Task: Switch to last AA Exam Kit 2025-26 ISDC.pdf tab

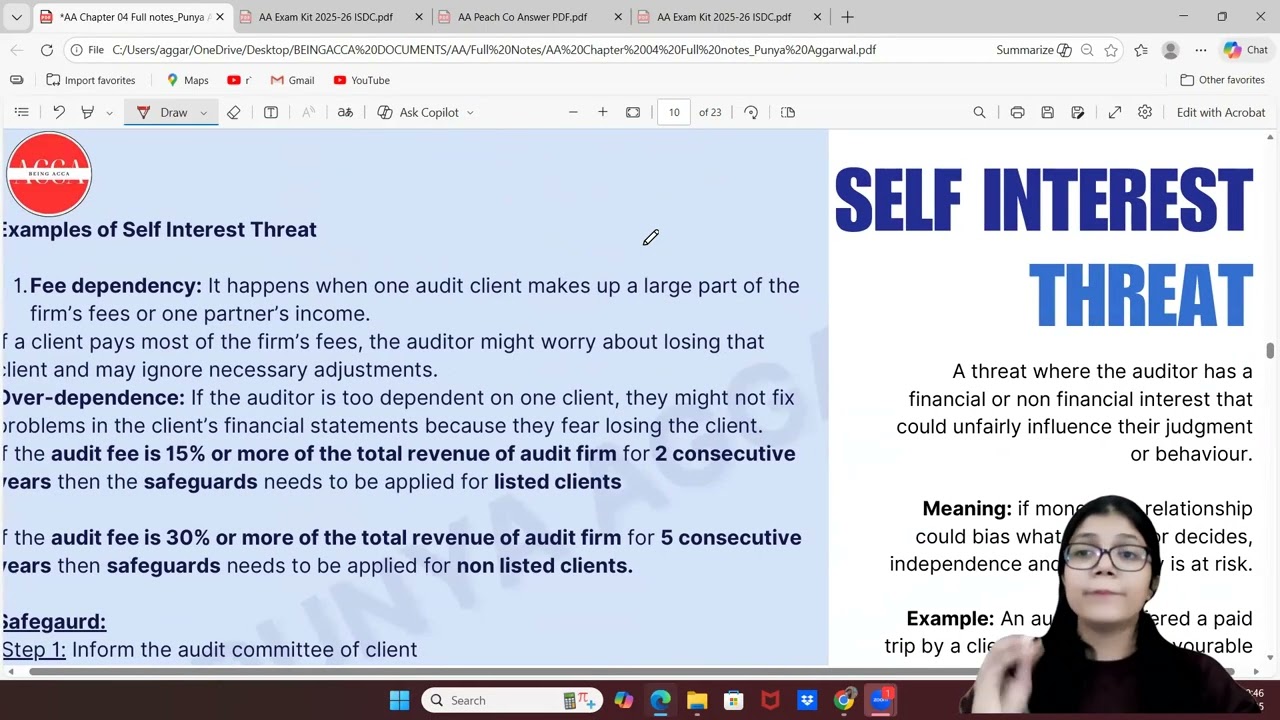Action: point(724,17)
